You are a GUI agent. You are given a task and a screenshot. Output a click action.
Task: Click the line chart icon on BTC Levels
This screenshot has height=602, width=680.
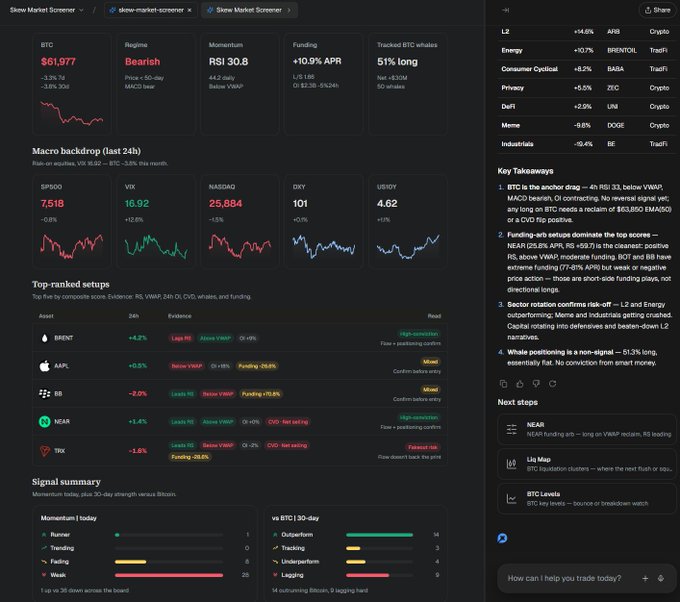512,499
